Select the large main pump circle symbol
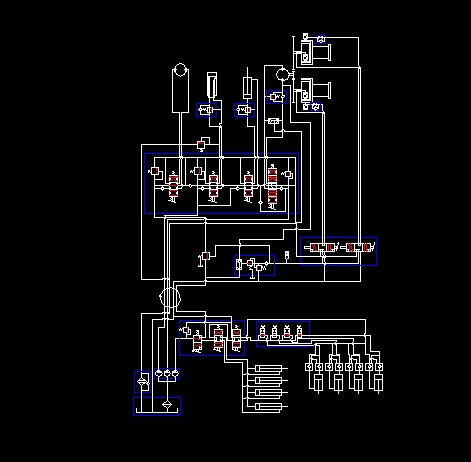This screenshot has height=462, width=471. pos(170,297)
